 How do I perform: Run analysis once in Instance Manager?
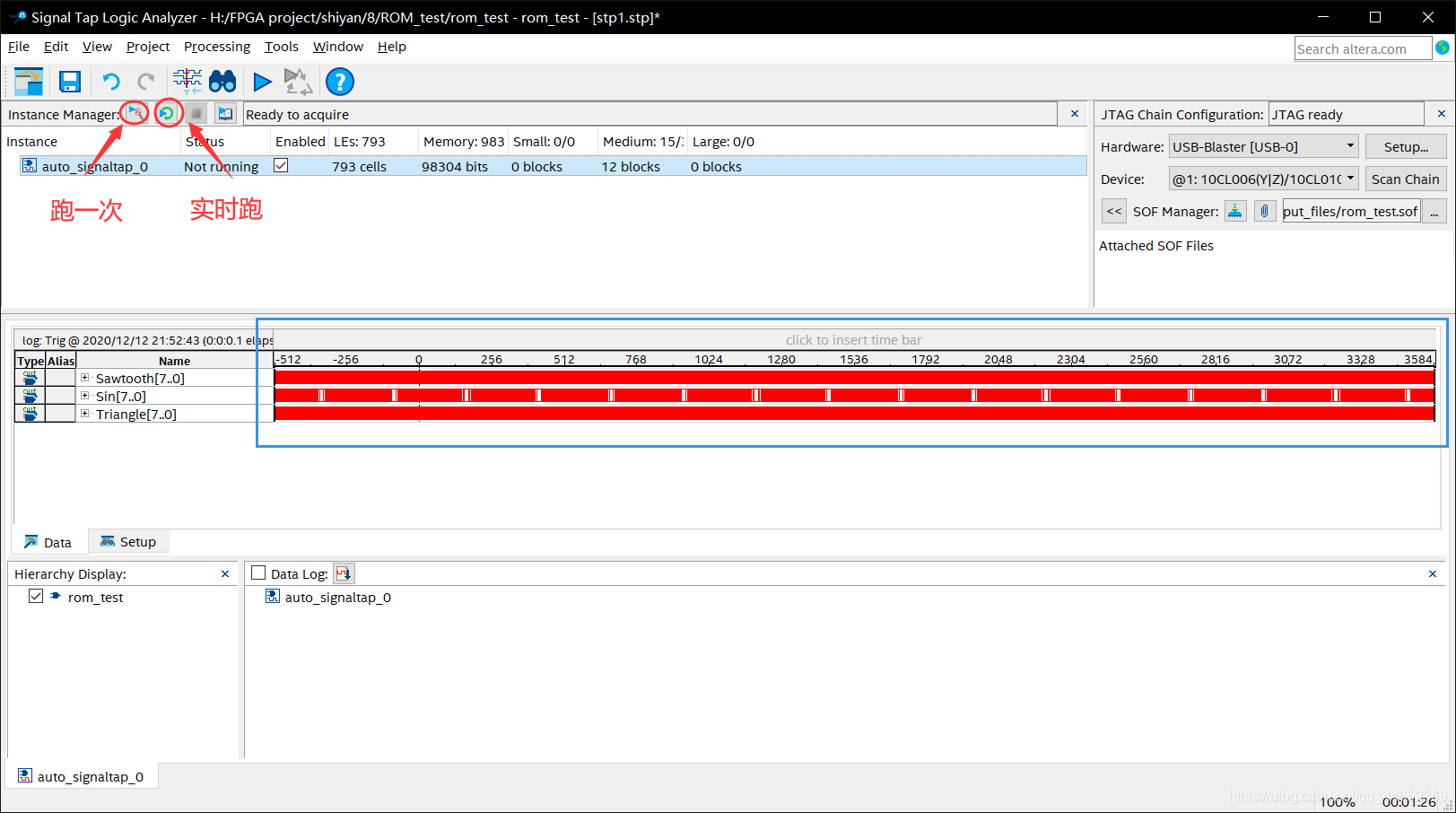tap(135, 113)
